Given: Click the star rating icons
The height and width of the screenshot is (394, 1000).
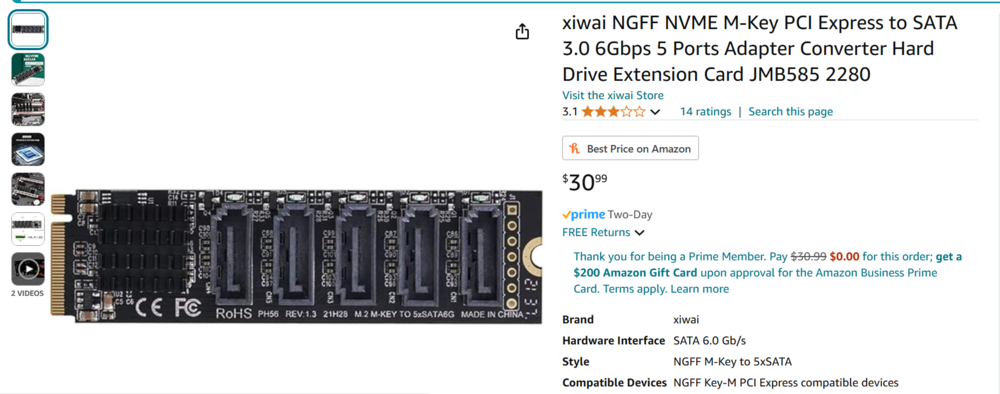Looking at the screenshot, I should pos(613,112).
